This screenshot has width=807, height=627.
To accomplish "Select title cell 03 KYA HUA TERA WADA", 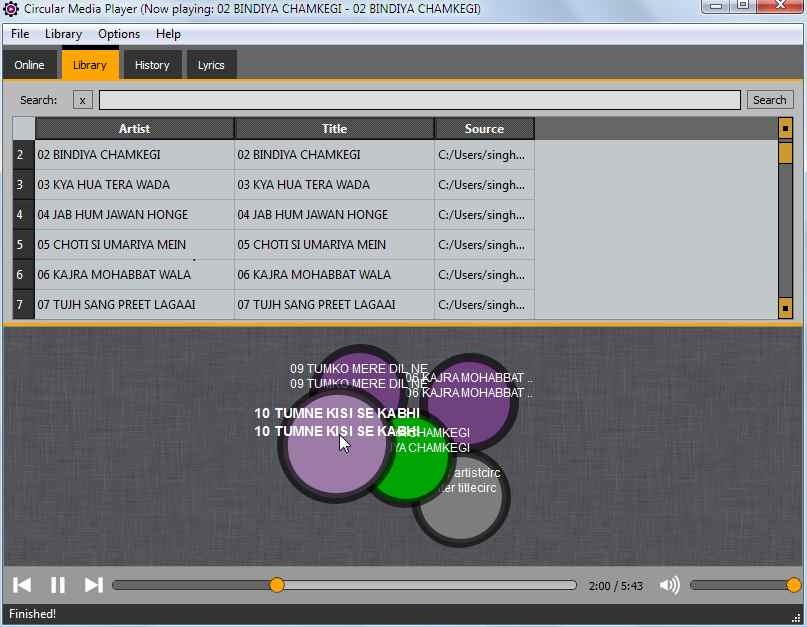I will pyautogui.click(x=334, y=185).
